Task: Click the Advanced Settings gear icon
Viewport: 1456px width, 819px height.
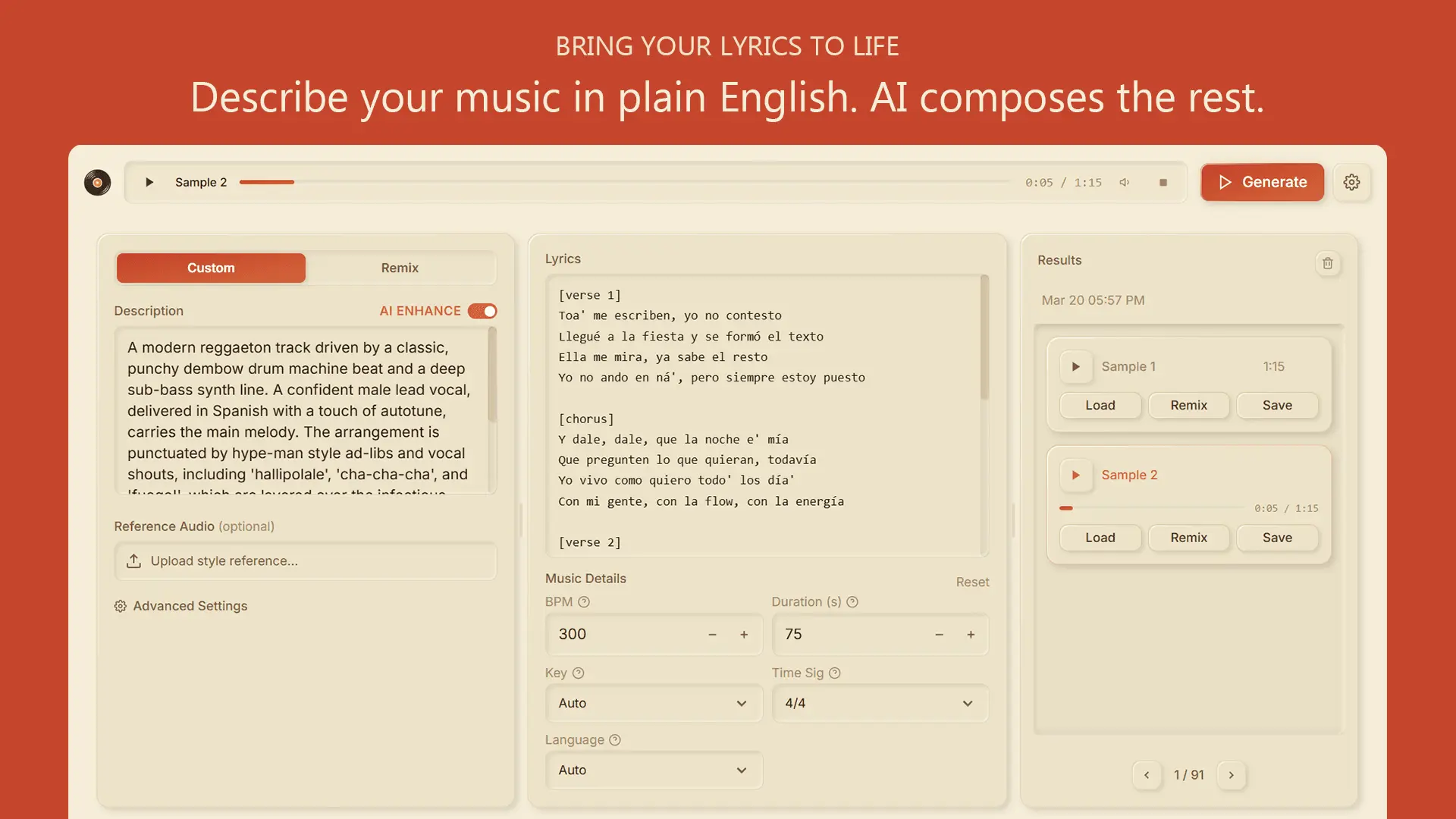Action: point(120,606)
